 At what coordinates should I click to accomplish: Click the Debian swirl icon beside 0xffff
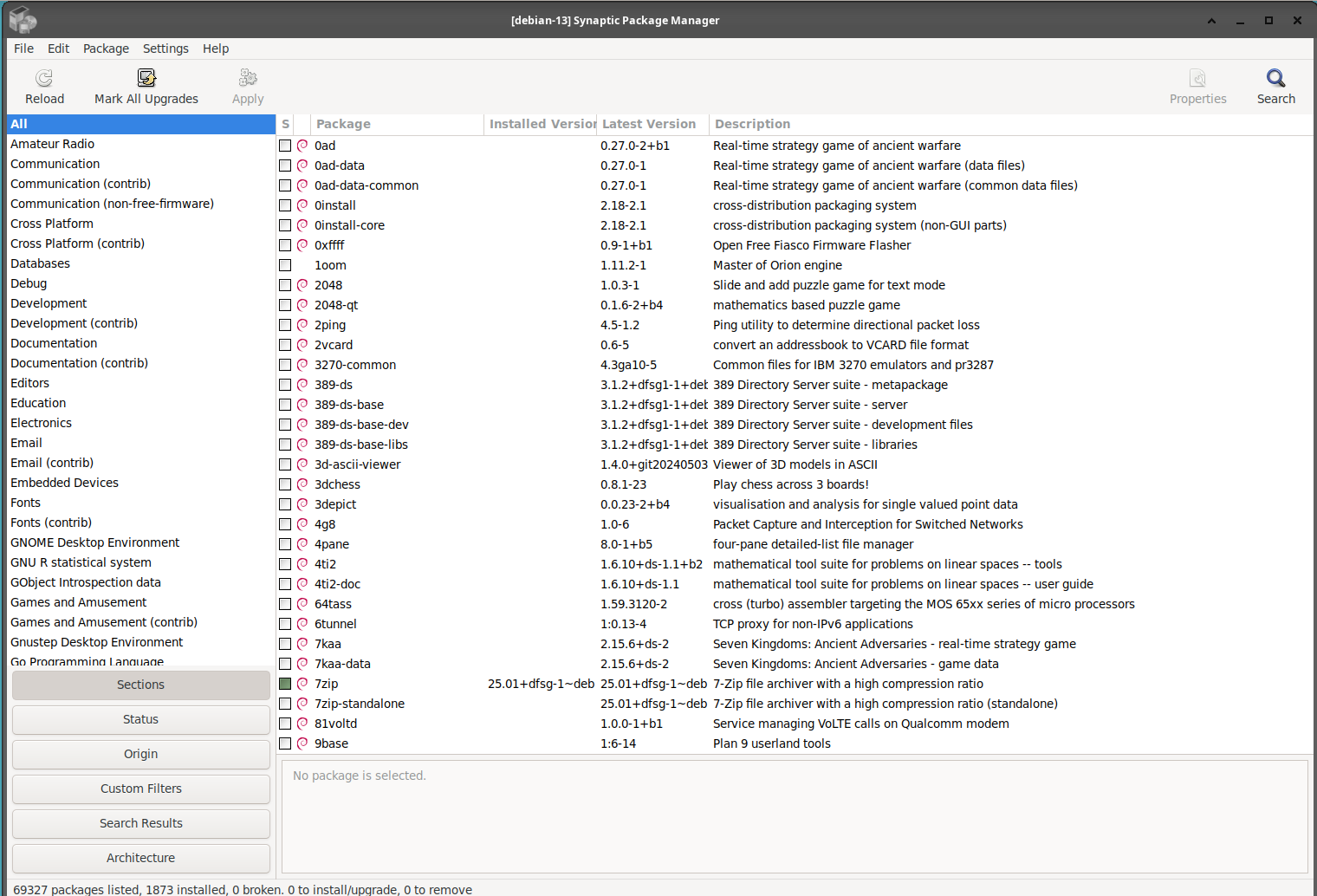click(x=302, y=245)
